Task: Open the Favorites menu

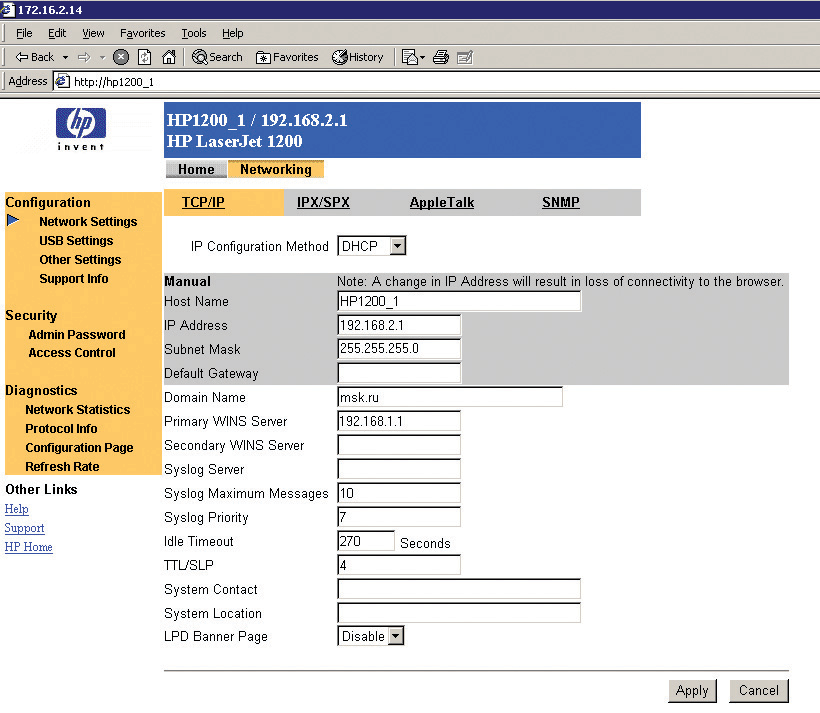Action: (143, 33)
